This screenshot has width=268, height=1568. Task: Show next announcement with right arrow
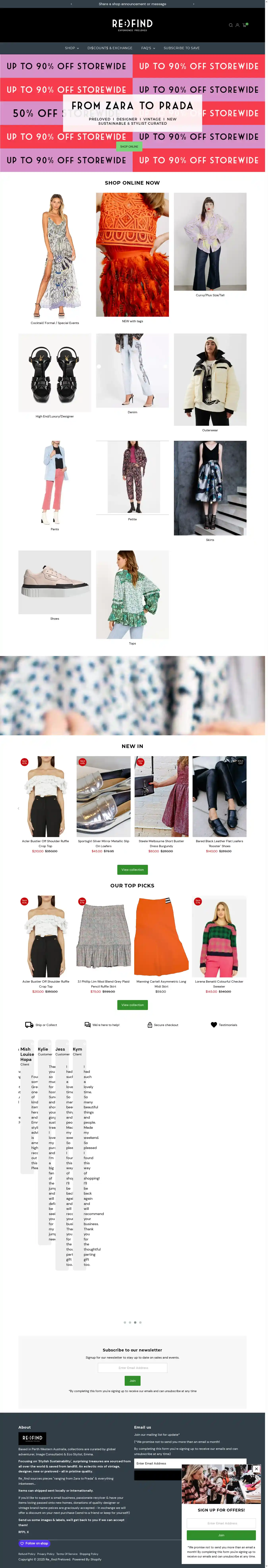(194, 4)
